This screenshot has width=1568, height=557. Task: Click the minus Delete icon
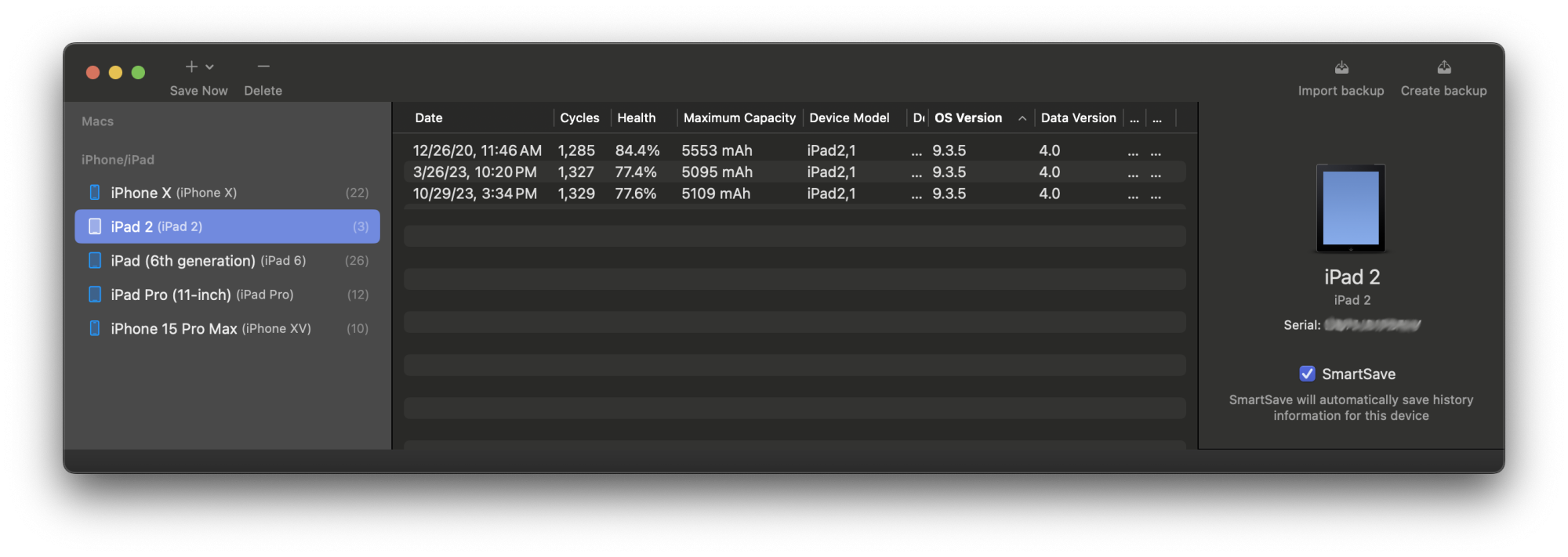pos(263,67)
